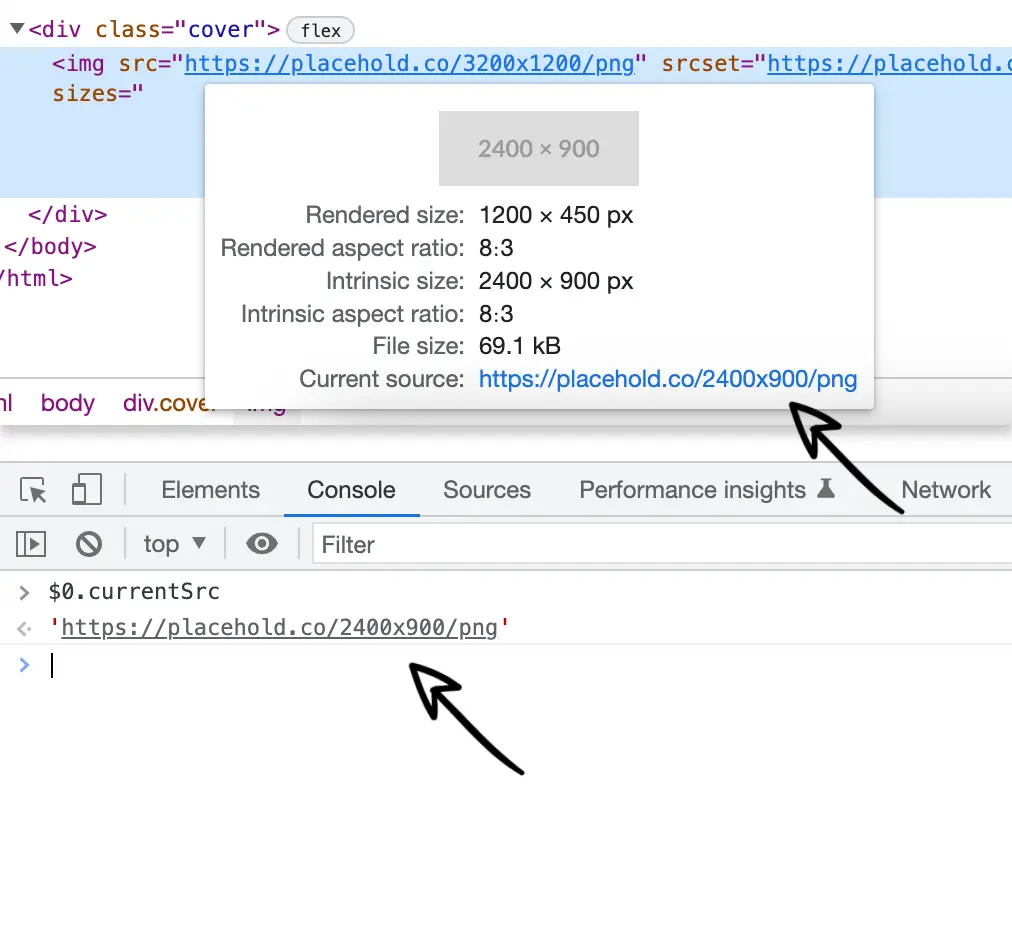Viewport: 1012px width, 951px height.
Task: Create a live expression with the eye icon
Action: (x=262, y=543)
